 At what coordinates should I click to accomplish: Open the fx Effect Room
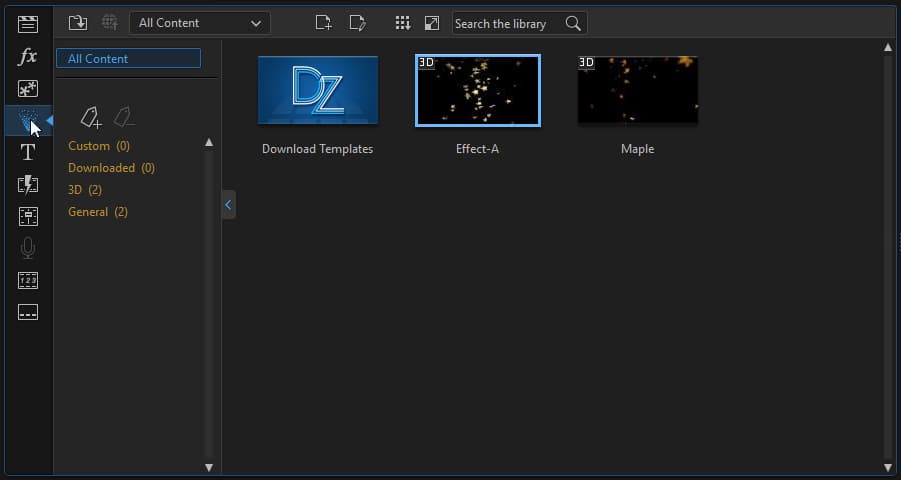tap(28, 56)
